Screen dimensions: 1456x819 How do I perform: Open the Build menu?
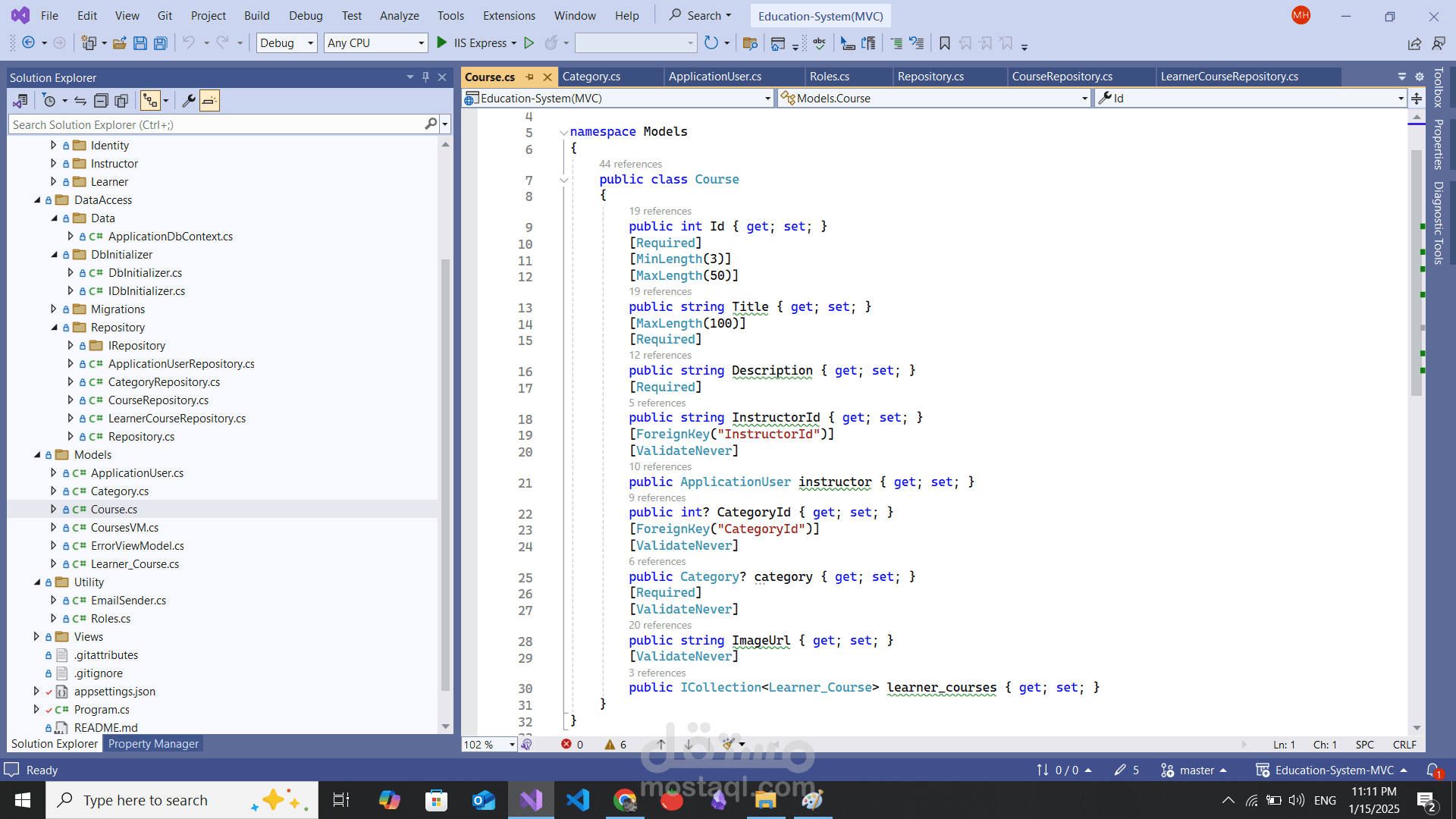pos(256,15)
